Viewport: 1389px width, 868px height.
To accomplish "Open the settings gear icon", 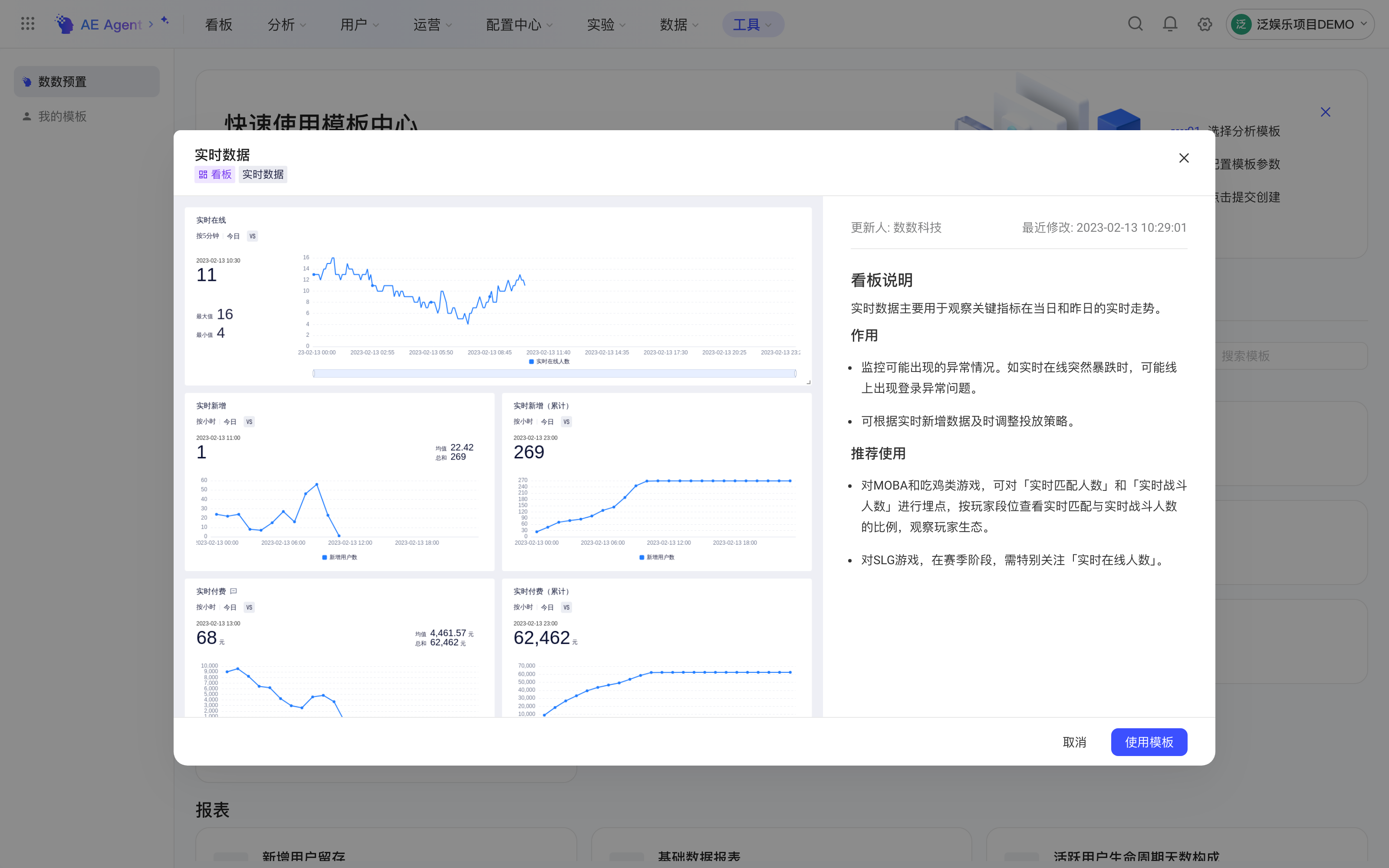I will (1205, 24).
